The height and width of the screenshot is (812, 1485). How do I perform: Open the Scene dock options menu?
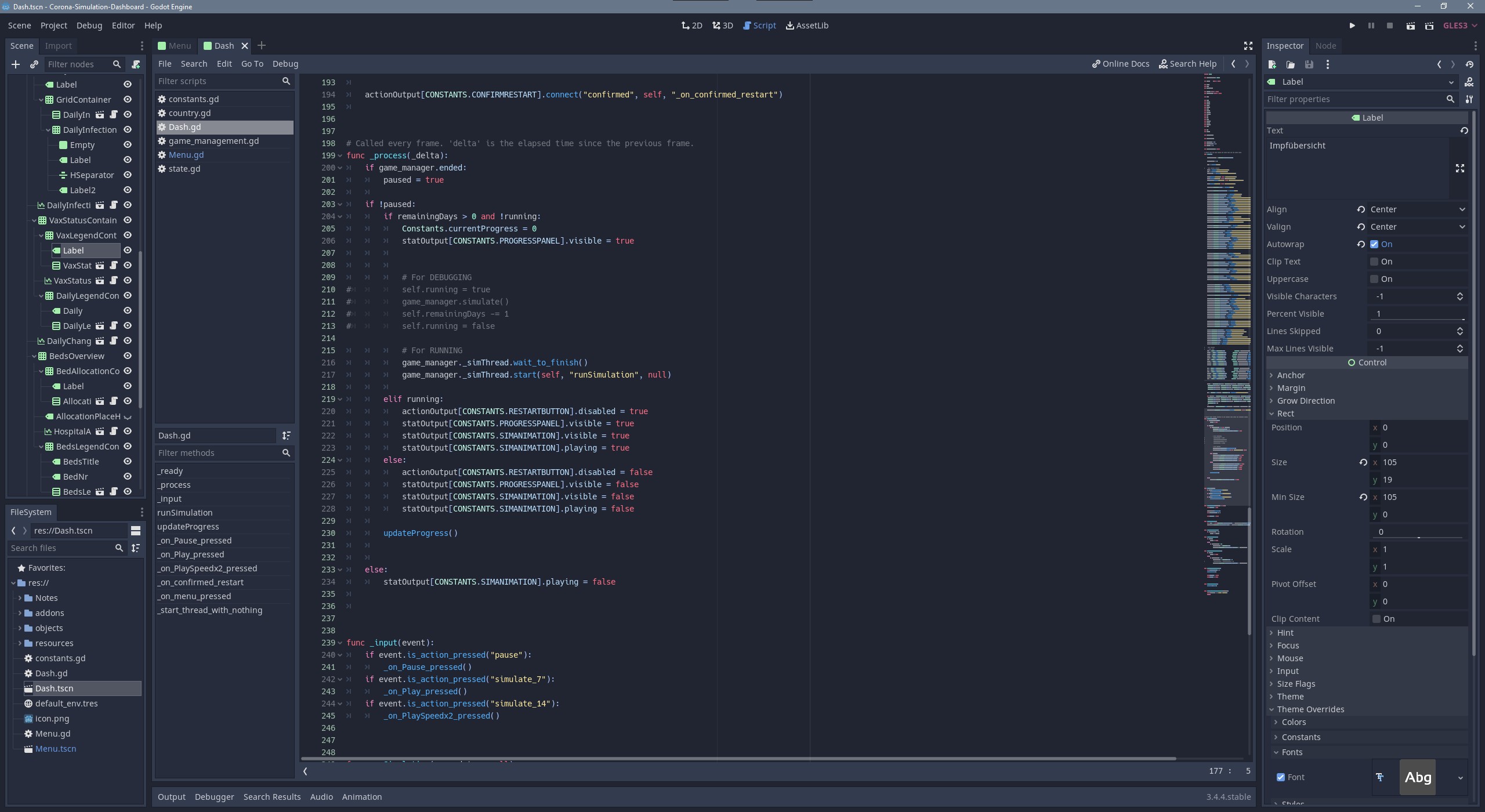(142, 46)
